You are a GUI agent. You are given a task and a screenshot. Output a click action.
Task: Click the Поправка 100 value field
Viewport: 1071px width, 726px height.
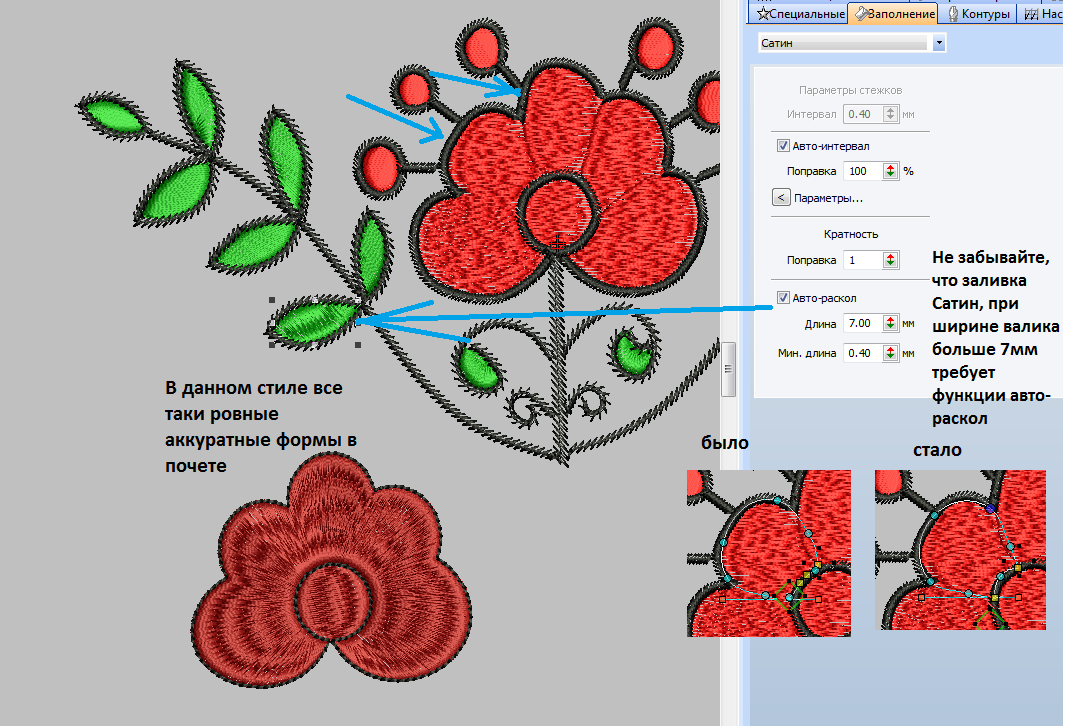861,171
